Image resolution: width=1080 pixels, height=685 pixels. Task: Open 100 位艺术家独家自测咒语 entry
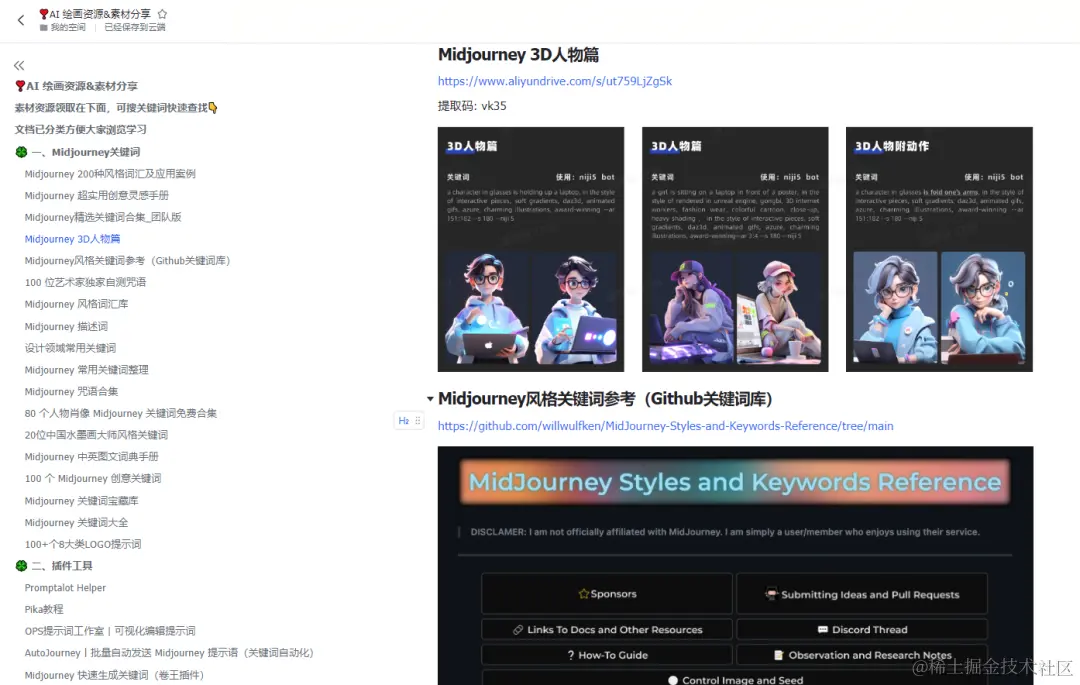click(x=85, y=282)
